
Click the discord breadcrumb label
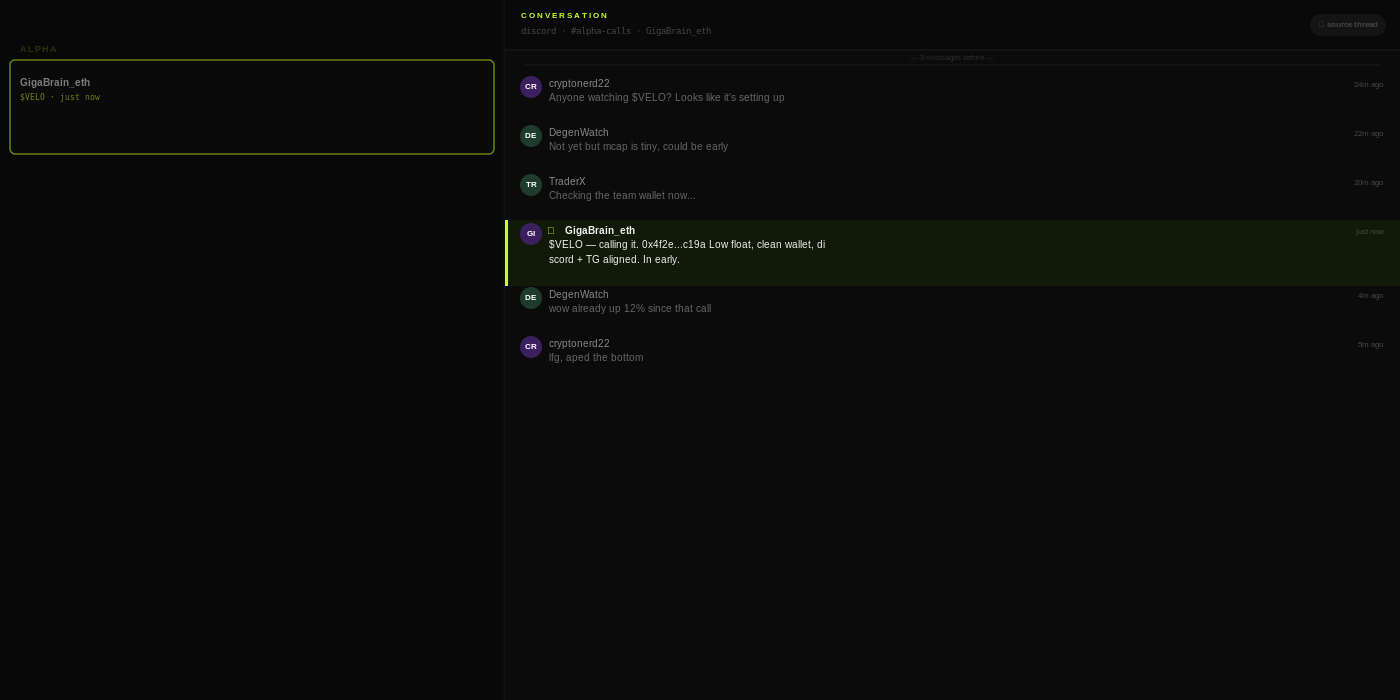tap(538, 31)
